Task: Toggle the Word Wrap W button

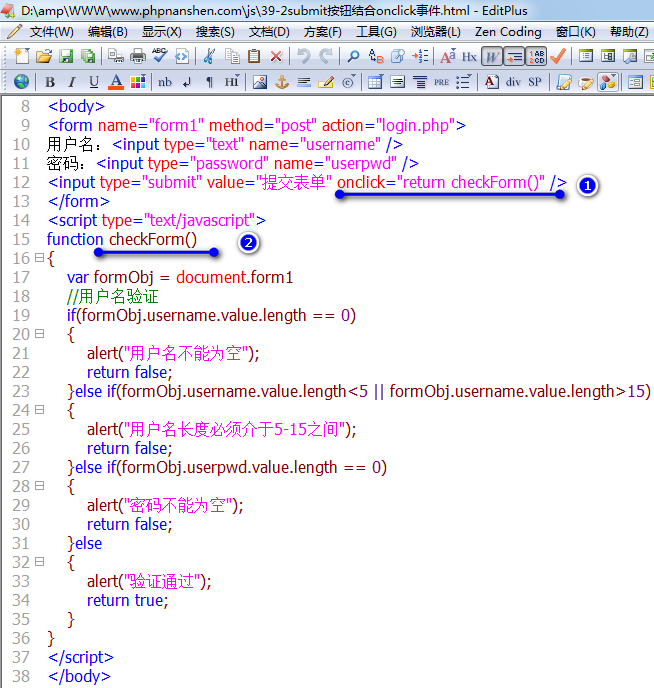Action: 492,57
